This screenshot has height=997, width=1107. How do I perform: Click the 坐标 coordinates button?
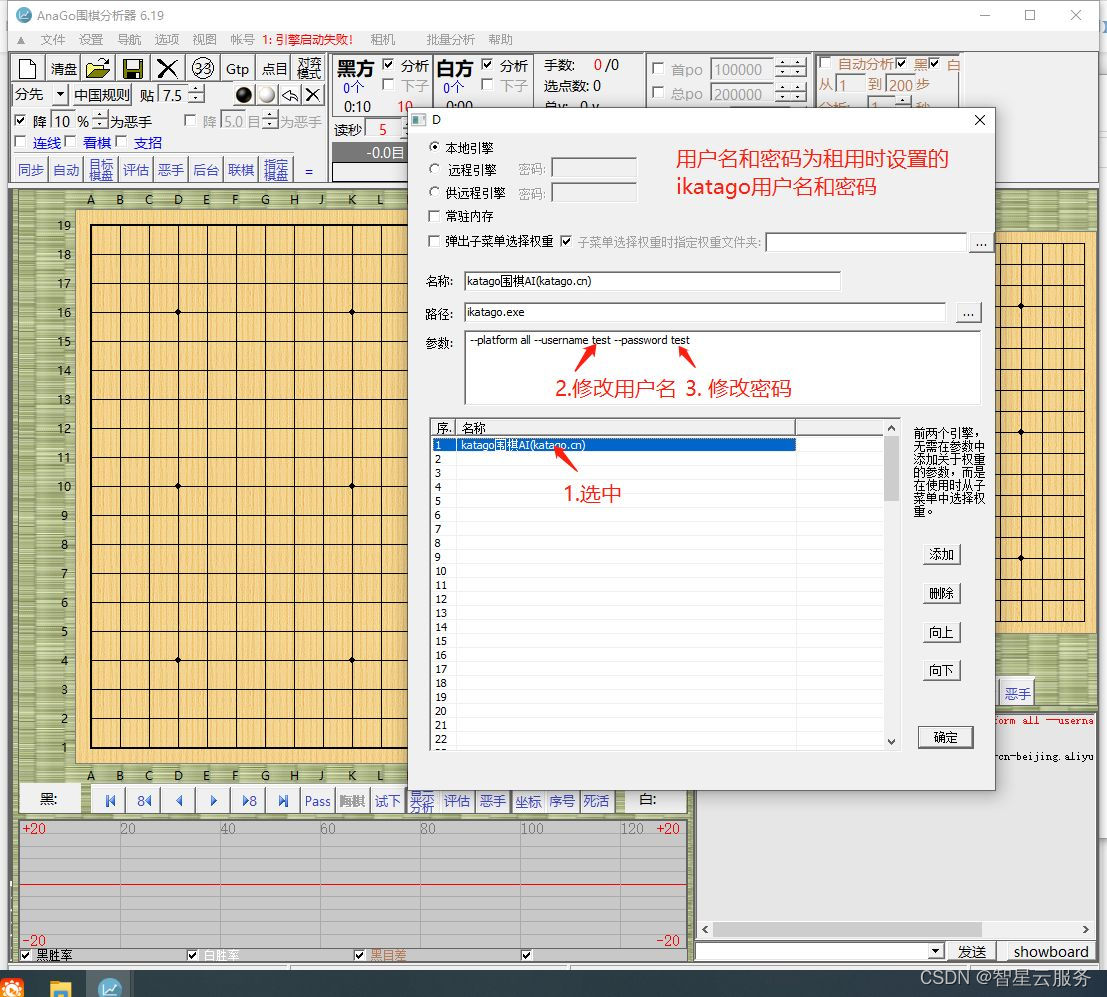[x=527, y=801]
